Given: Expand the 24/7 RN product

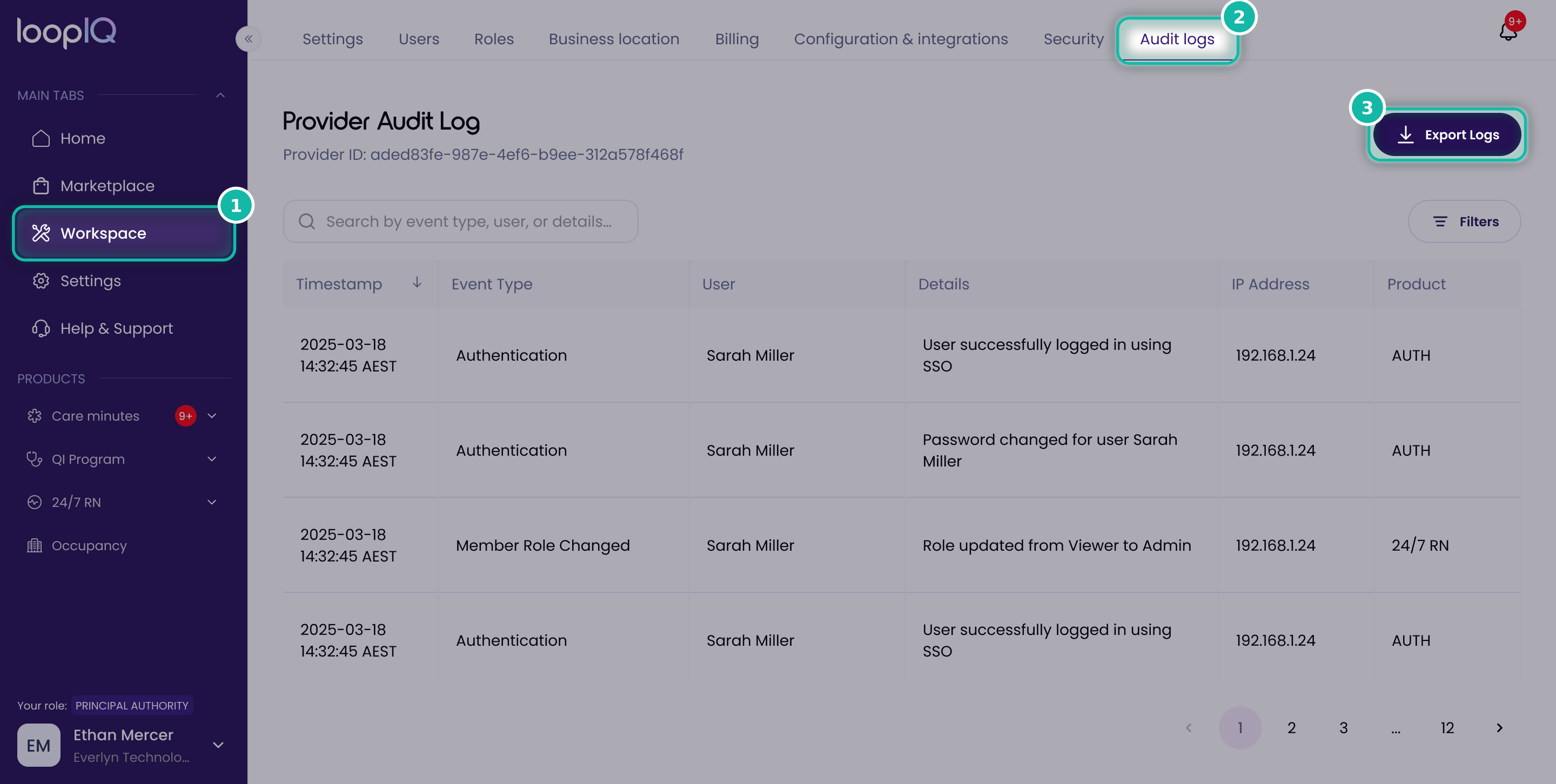Looking at the screenshot, I should pyautogui.click(x=212, y=502).
